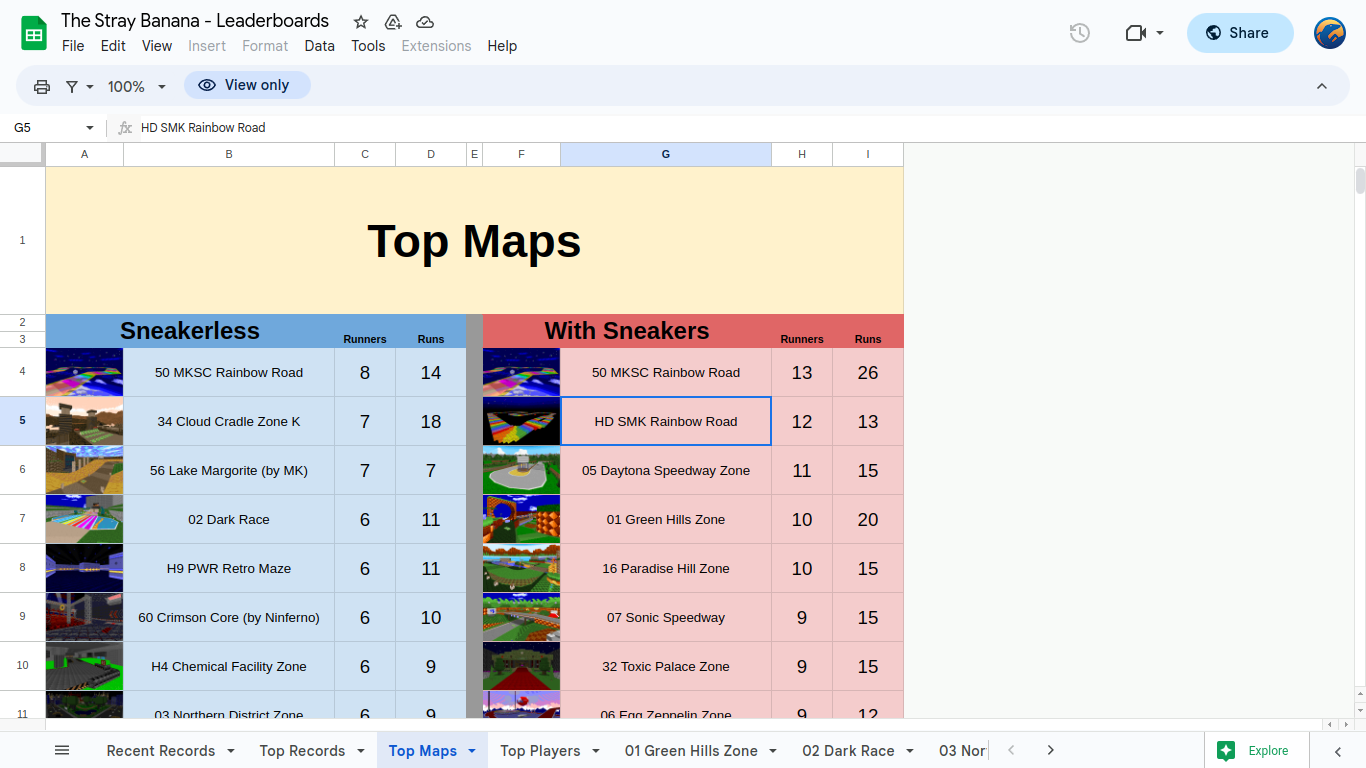The image size is (1366, 768).
Task: Check the cloud document status icon
Action: click(425, 22)
